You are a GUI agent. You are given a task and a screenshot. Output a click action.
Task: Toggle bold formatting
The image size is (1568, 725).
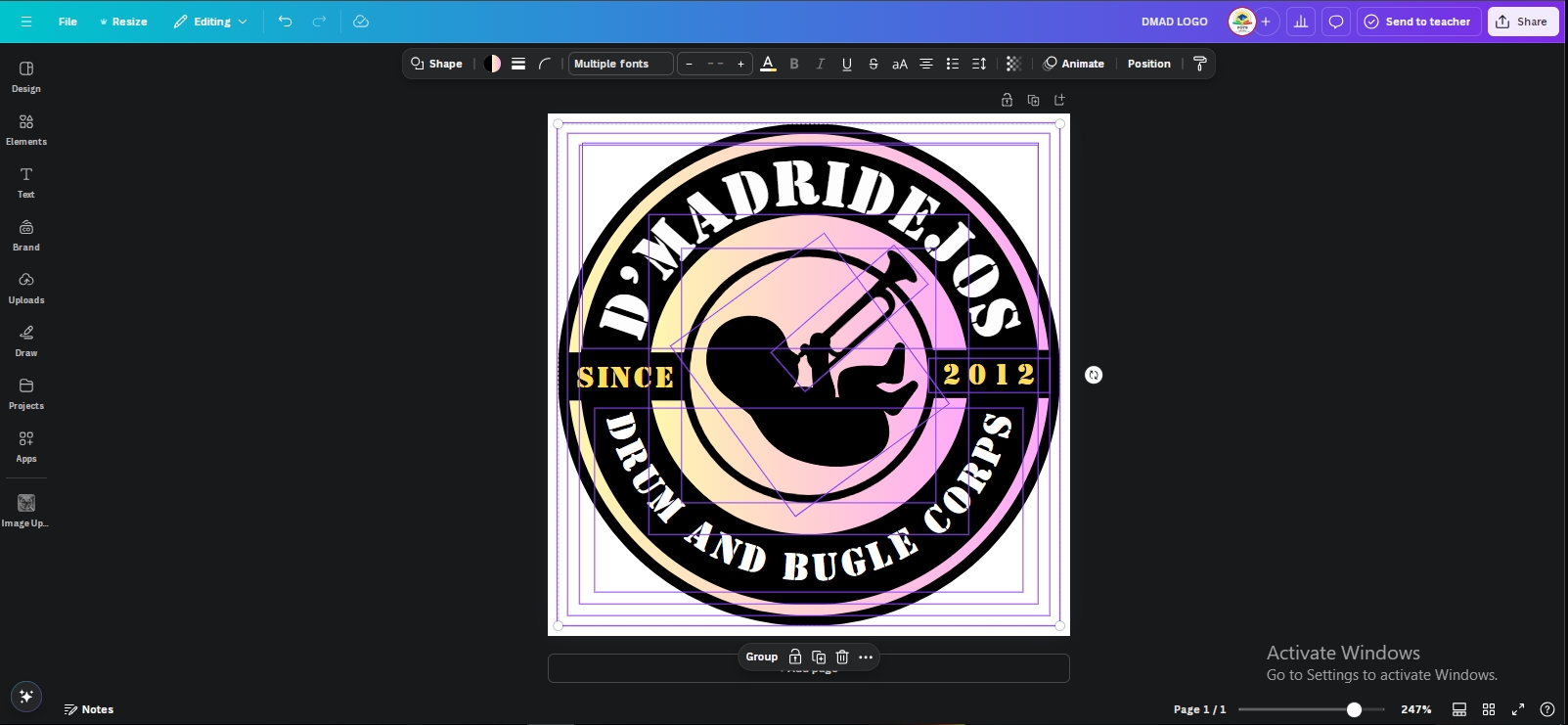click(794, 64)
